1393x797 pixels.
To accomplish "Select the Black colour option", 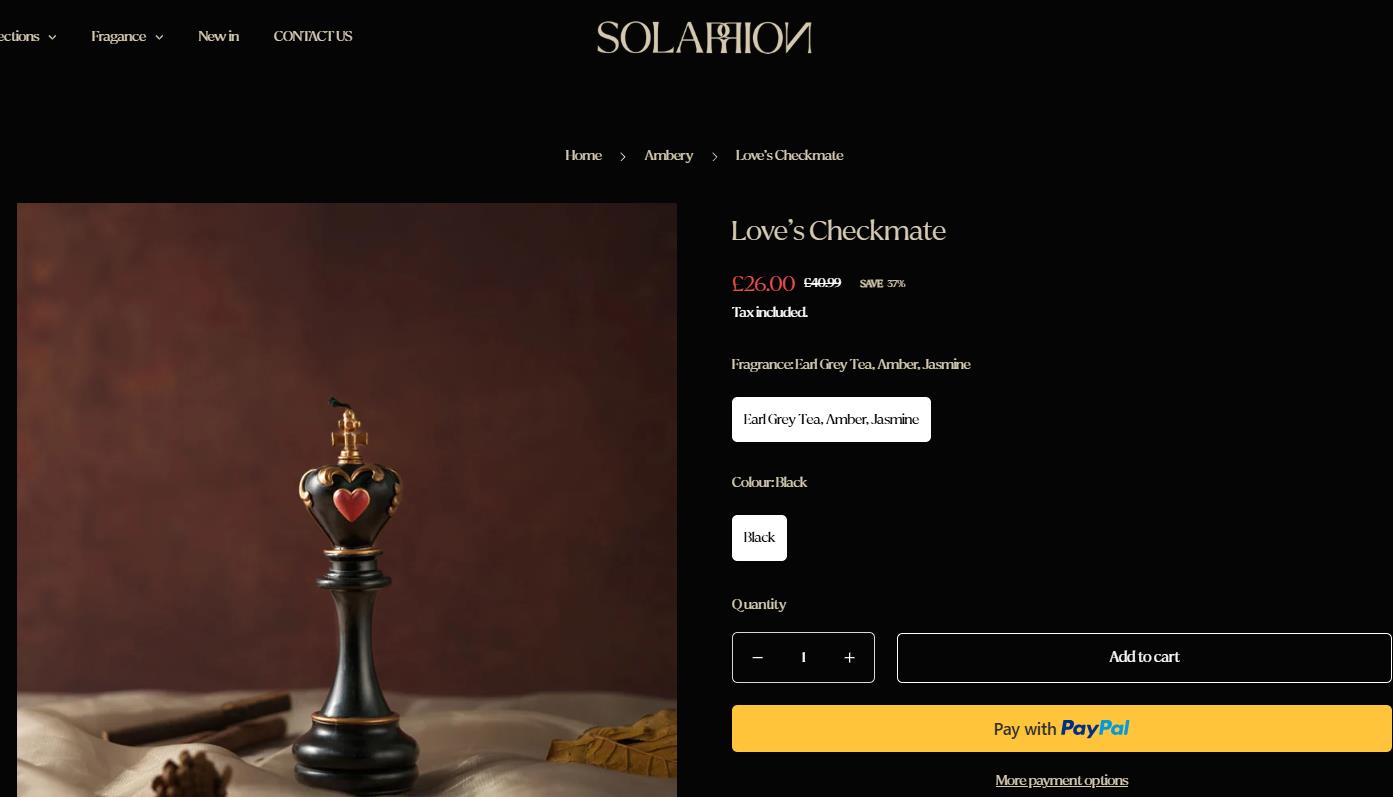I will (759, 538).
